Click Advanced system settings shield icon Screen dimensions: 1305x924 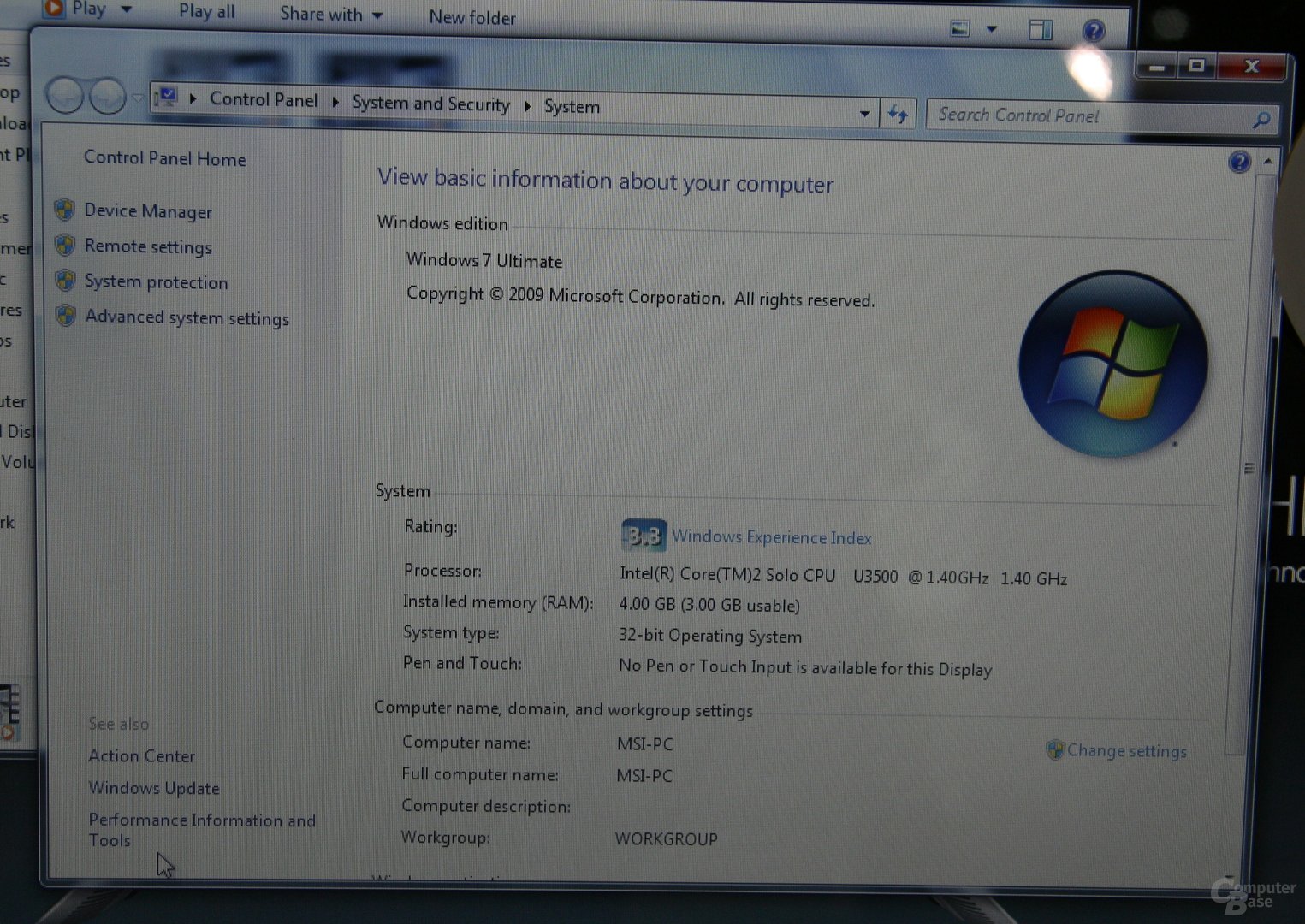pyautogui.click(x=66, y=315)
